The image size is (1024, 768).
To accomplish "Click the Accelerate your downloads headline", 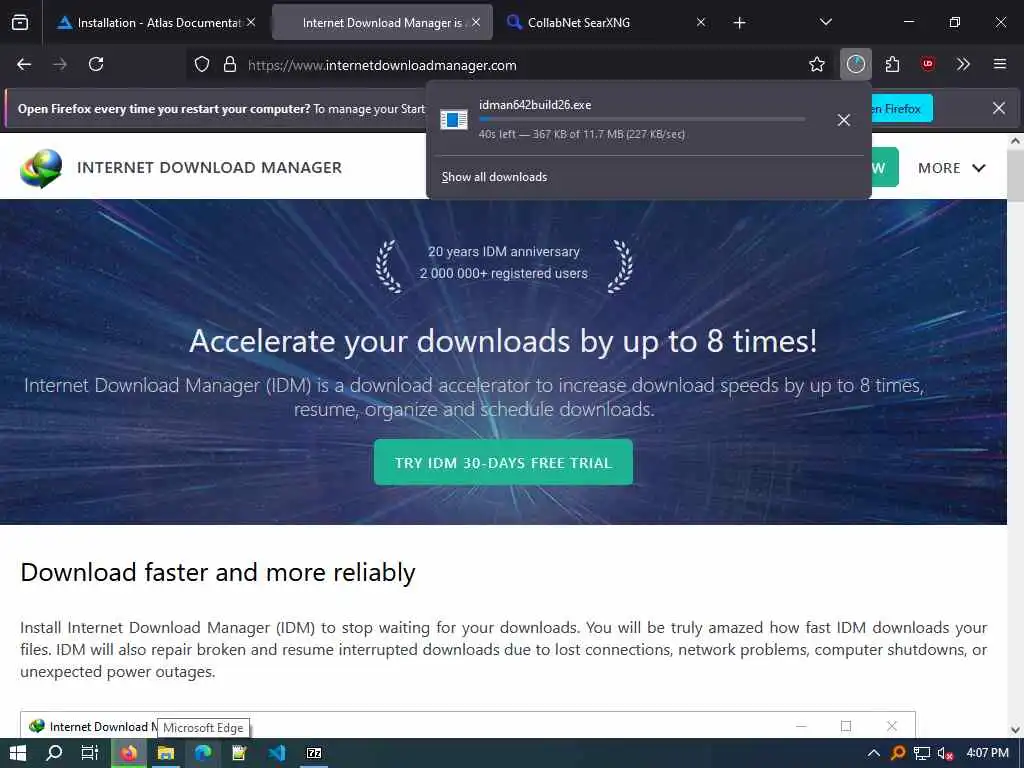I will pos(503,341).
